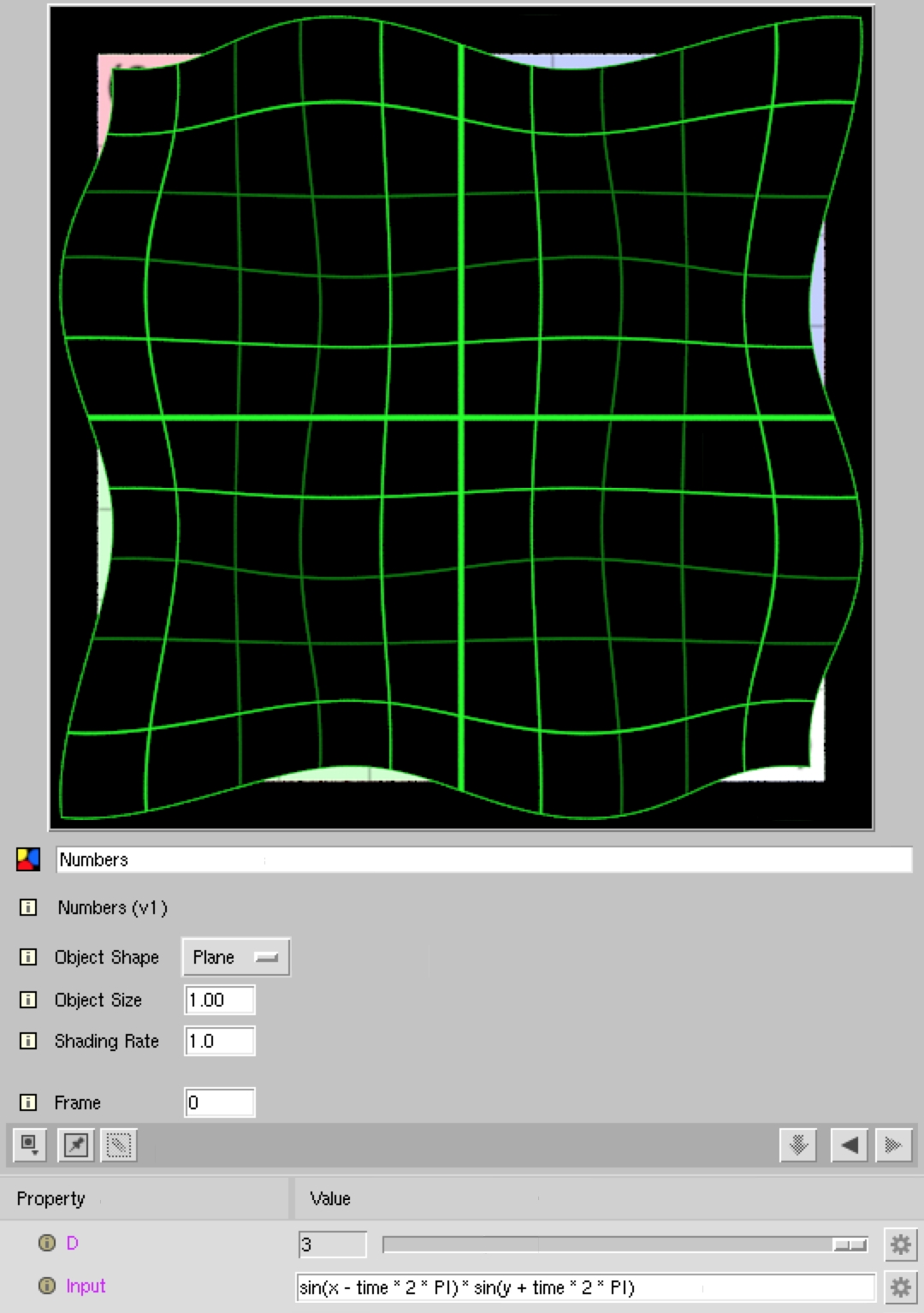Click the left-pointing triangle button

point(849,1145)
